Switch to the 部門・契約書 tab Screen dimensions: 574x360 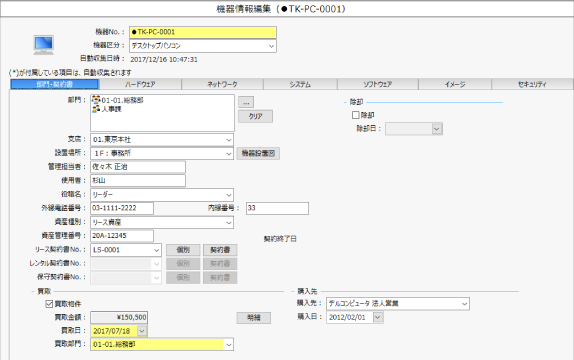pyautogui.click(x=55, y=84)
